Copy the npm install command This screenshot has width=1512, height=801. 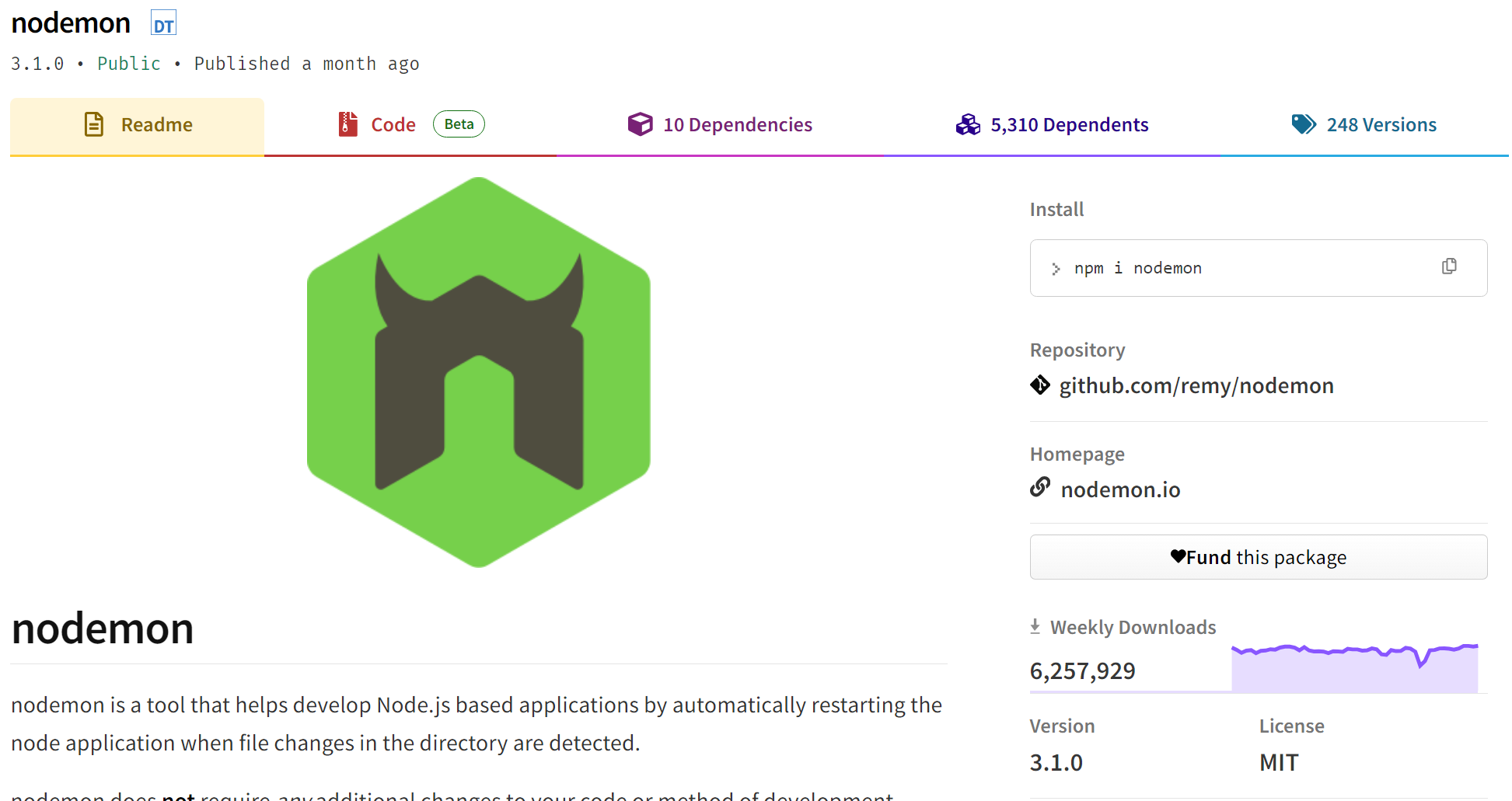pyautogui.click(x=1449, y=266)
